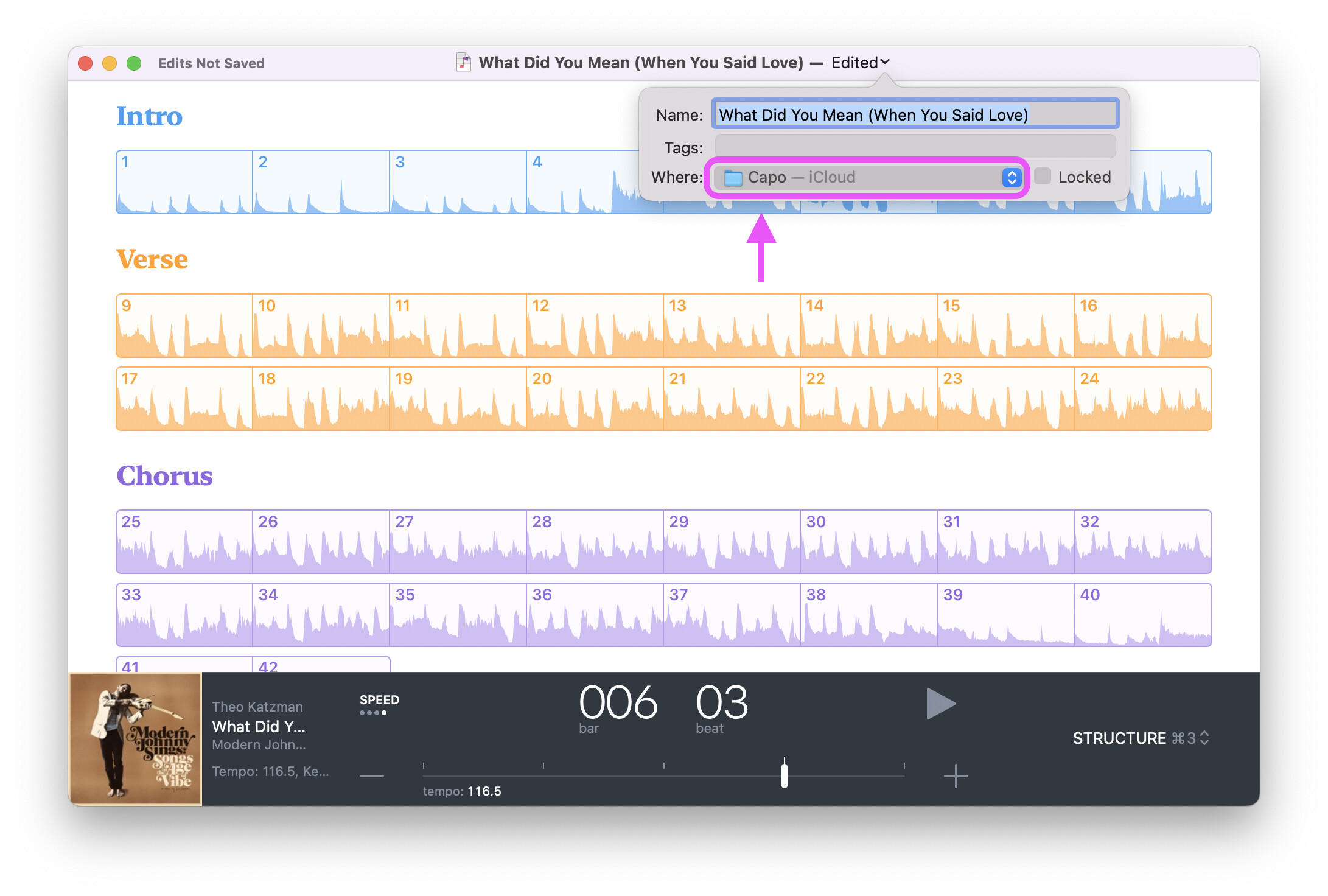This screenshot has height=896, width=1328.
Task: Click the document proxy icon in title bar
Action: 464,62
